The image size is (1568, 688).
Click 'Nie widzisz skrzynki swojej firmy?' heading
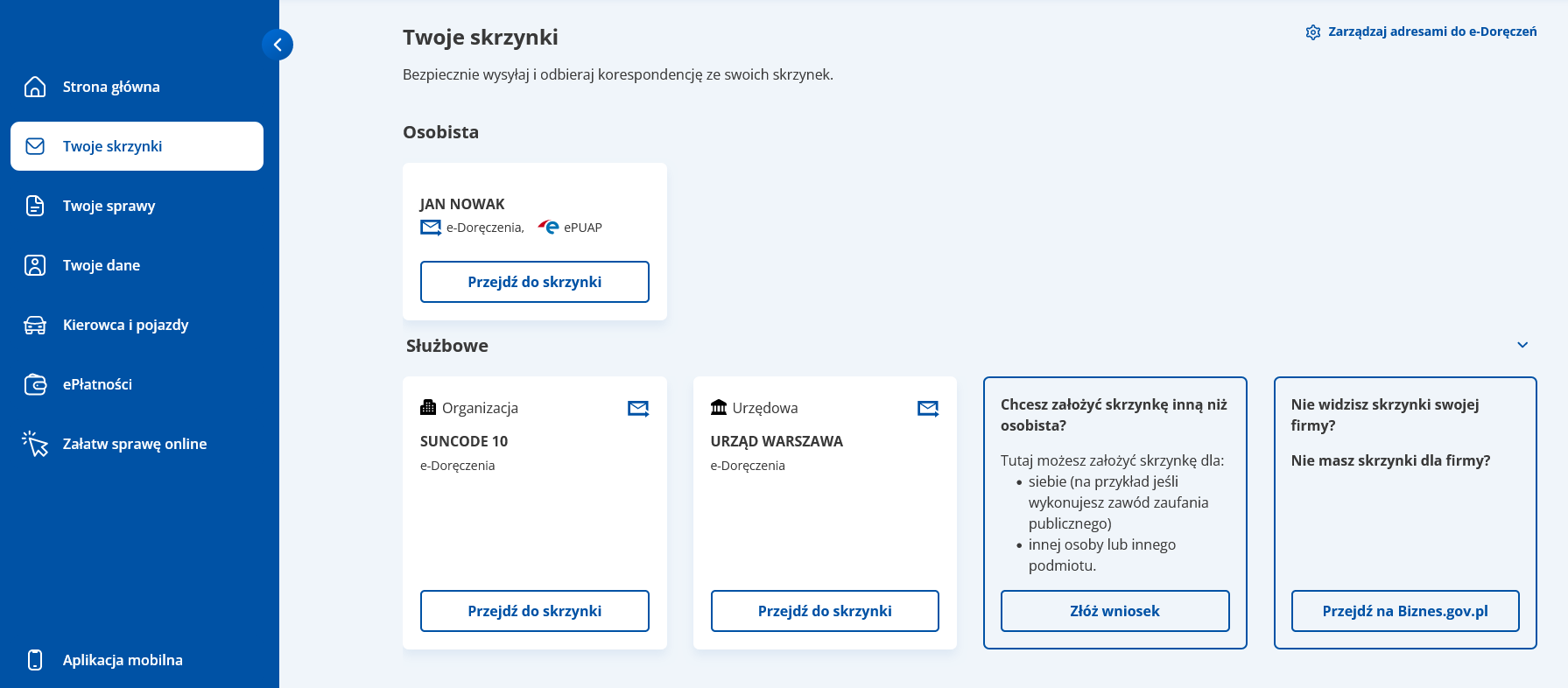tap(1385, 415)
